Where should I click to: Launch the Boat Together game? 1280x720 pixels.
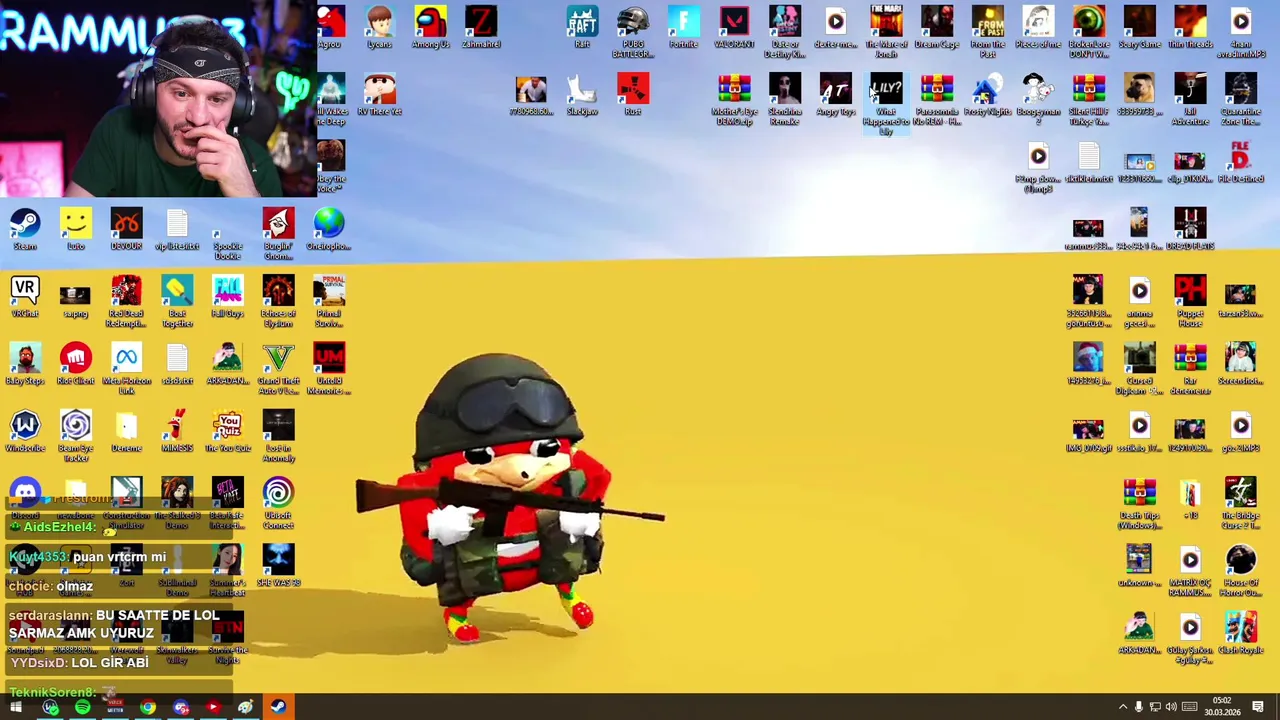[177, 302]
